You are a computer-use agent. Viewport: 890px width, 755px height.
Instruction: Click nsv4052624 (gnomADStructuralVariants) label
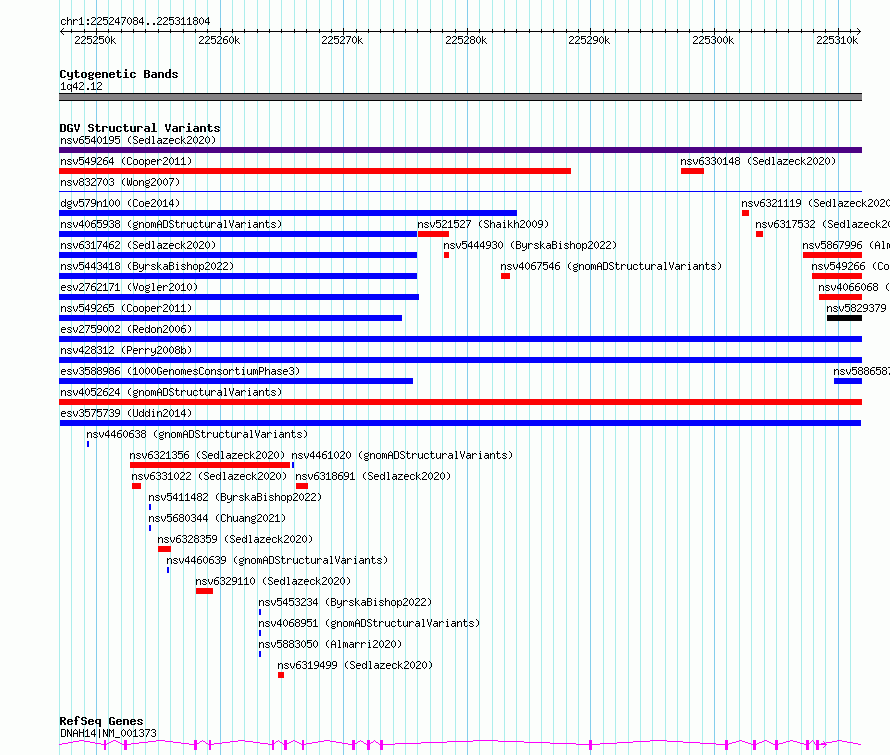[171, 392]
